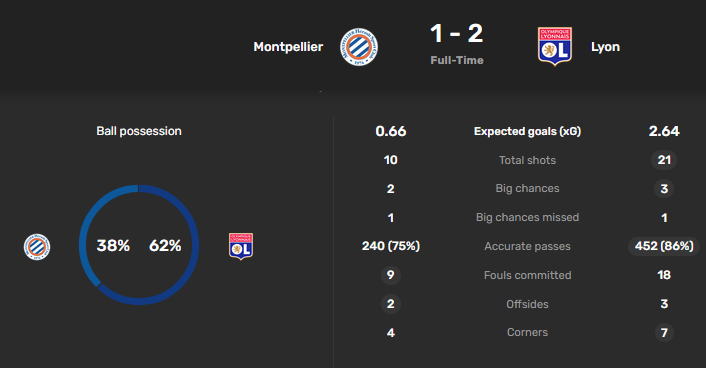Click Lyon's 7 corners badge
Screen dimensions: 706x368
pos(664,332)
